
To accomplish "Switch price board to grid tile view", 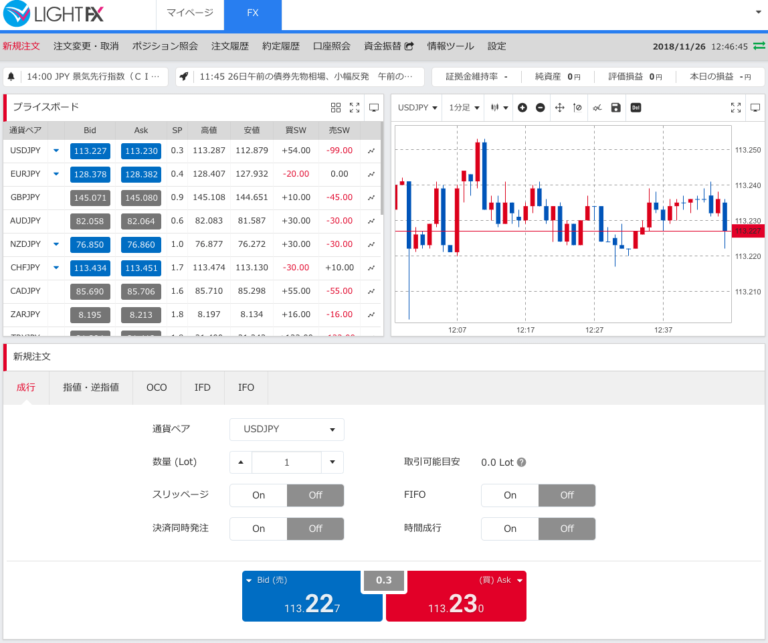I will click(336, 107).
